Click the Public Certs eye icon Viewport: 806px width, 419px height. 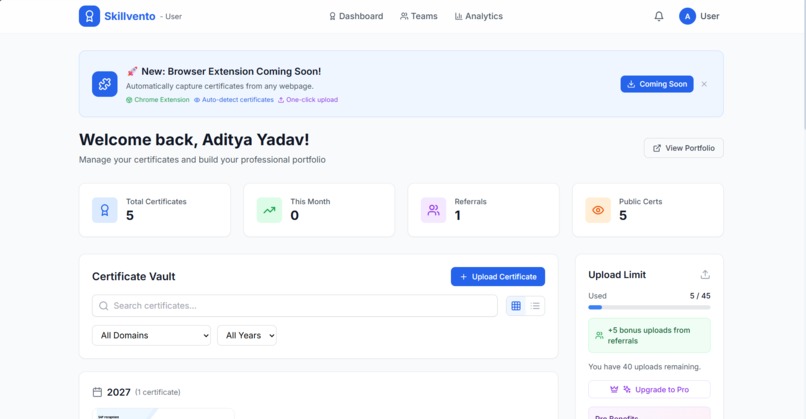point(598,210)
